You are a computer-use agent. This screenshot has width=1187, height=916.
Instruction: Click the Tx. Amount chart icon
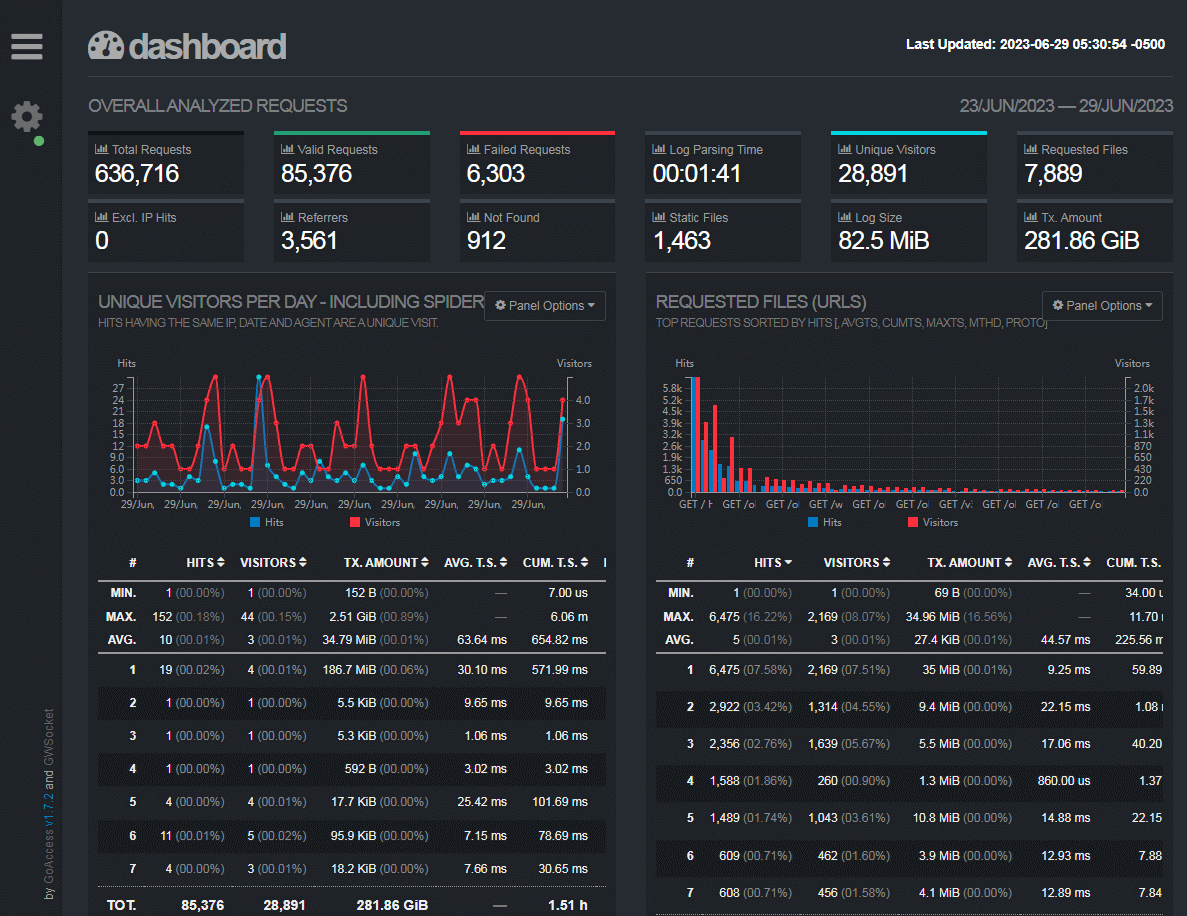pos(1031,217)
